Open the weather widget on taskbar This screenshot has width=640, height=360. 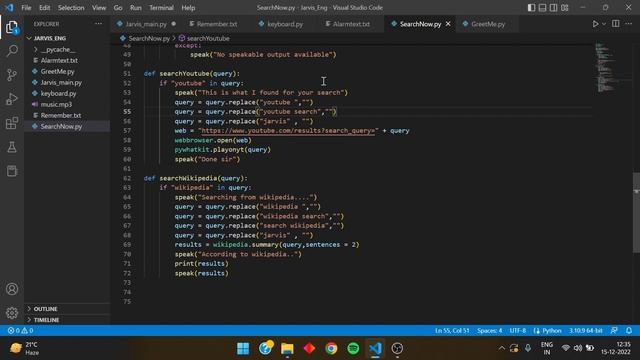click(x=24, y=348)
